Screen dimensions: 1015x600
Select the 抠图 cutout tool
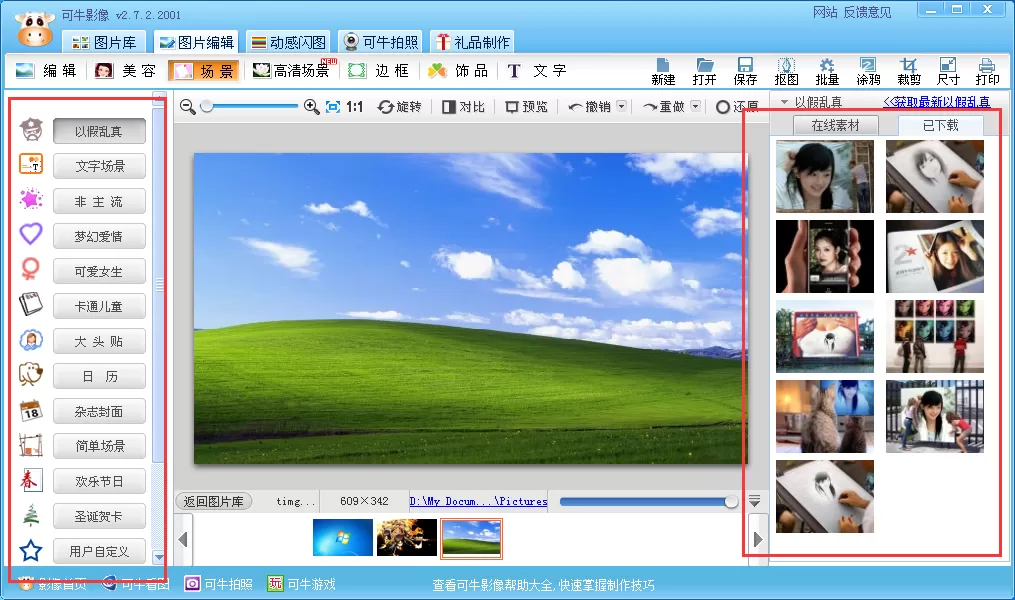pos(786,71)
